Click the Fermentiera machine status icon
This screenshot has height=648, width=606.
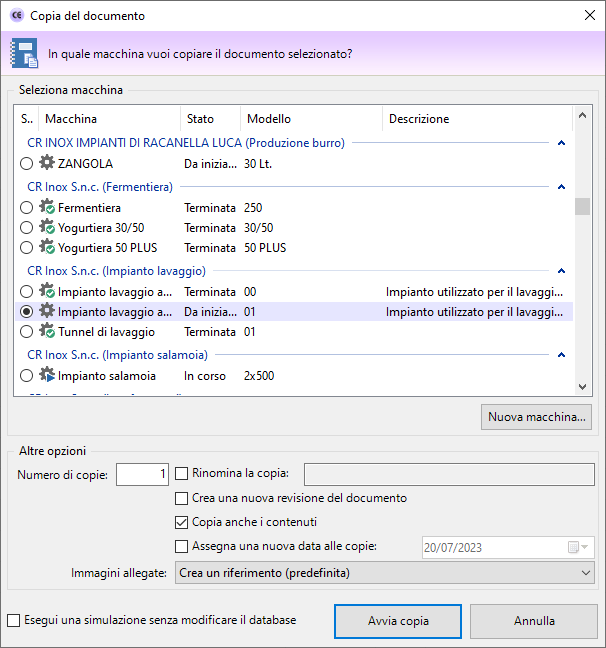coord(46,208)
